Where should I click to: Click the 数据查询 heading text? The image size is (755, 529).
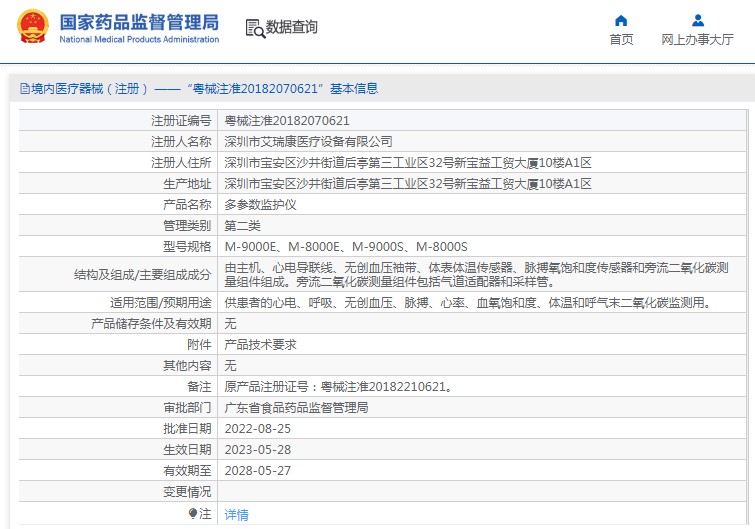[x=292, y=27]
